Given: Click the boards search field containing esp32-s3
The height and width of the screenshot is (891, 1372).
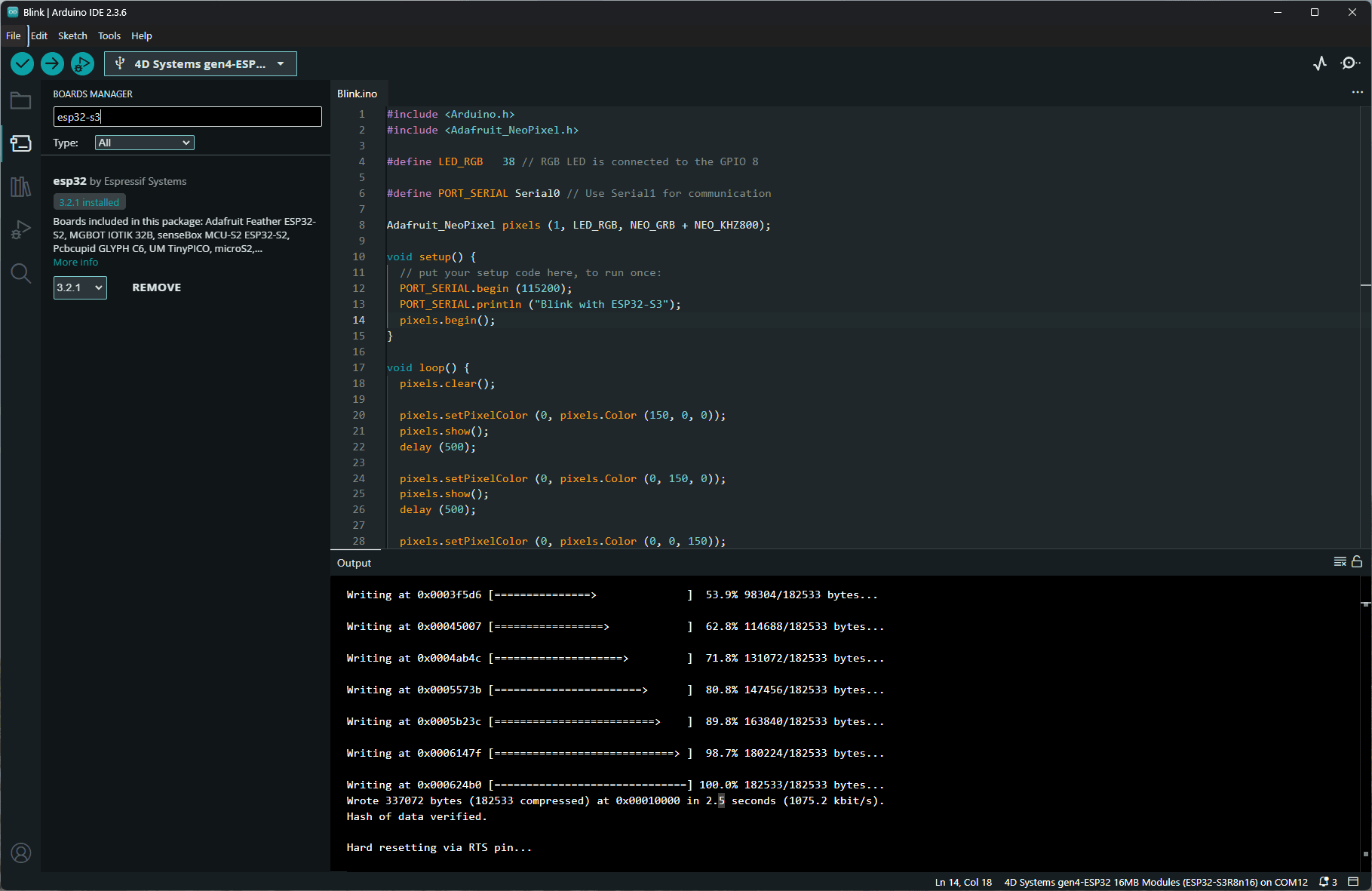Looking at the screenshot, I should 188,117.
